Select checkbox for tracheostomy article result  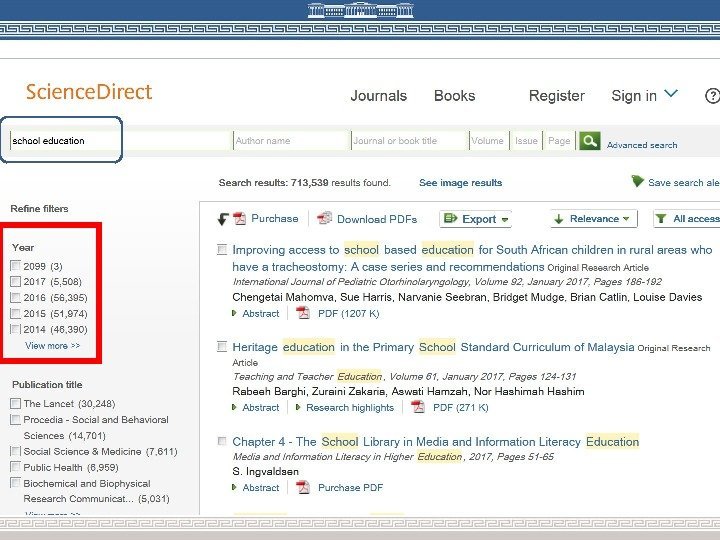pyautogui.click(x=222, y=249)
